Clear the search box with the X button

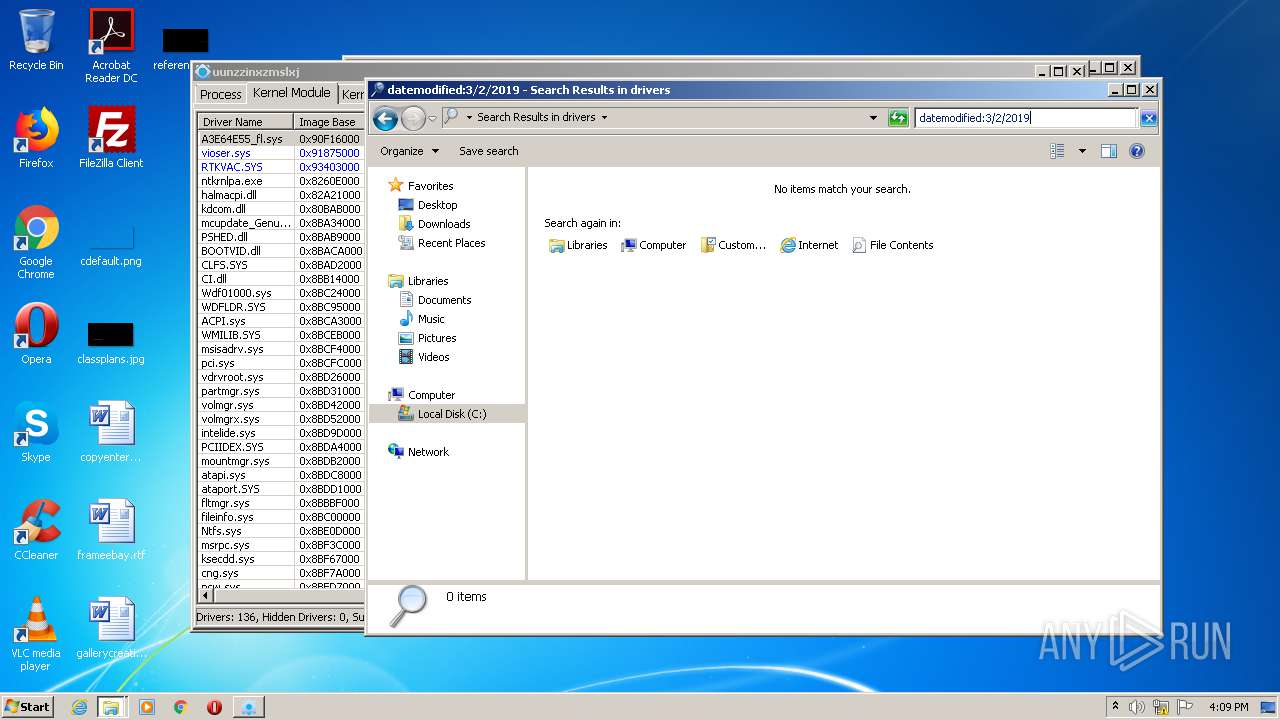coord(1149,118)
